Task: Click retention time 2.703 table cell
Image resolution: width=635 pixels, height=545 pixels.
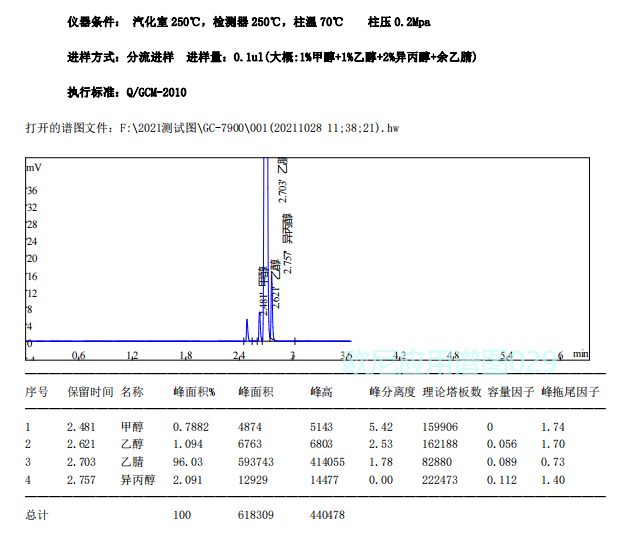Action: 81,462
